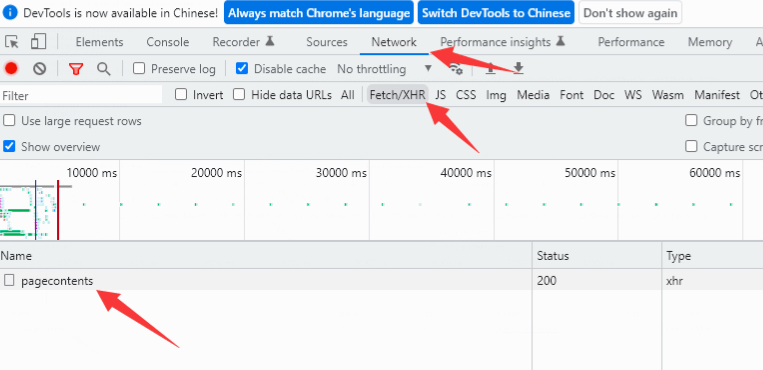763x370 pixels.
Task: Switch to the Console tab
Action: coord(168,42)
